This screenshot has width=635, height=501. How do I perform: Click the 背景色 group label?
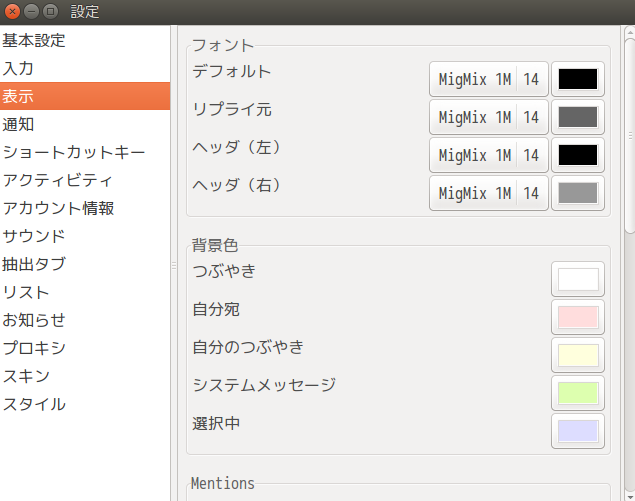[x=215, y=245]
